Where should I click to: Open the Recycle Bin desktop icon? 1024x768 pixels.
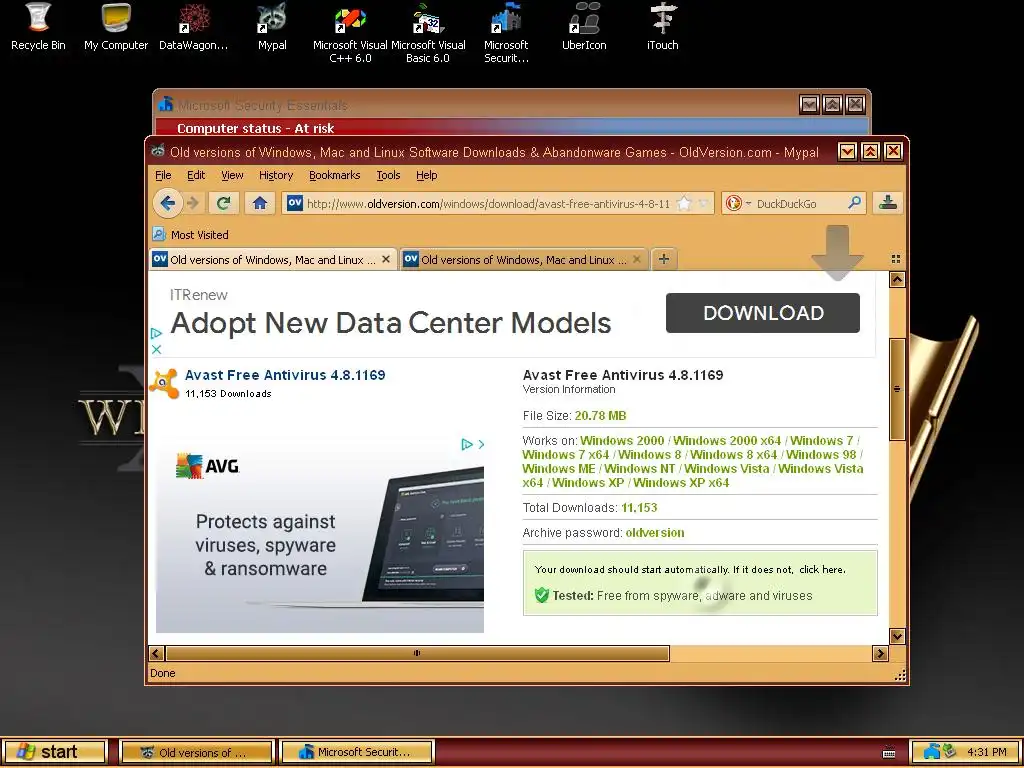pos(38,26)
